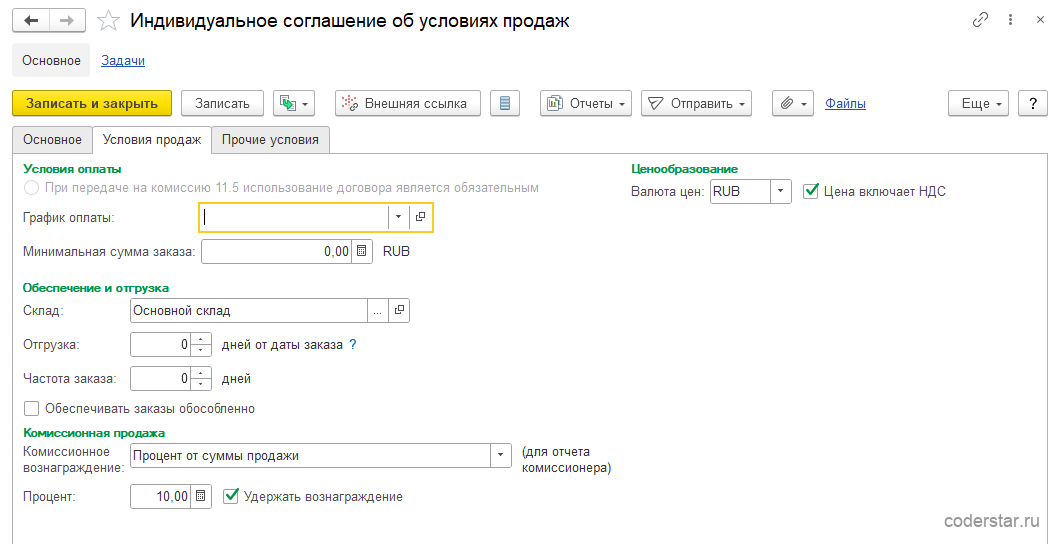Click the Валюта цен field showing RUB

click(740, 191)
